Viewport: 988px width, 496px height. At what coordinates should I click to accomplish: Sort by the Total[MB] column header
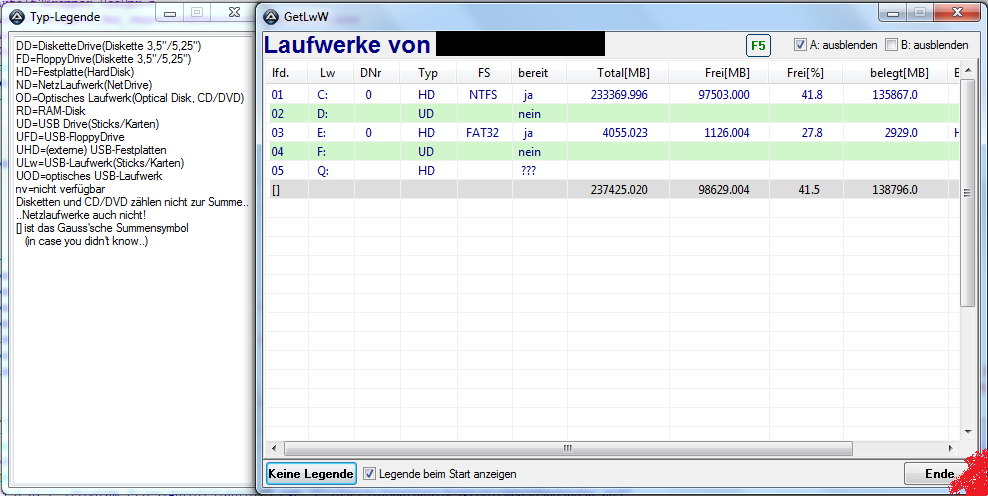coord(623,73)
